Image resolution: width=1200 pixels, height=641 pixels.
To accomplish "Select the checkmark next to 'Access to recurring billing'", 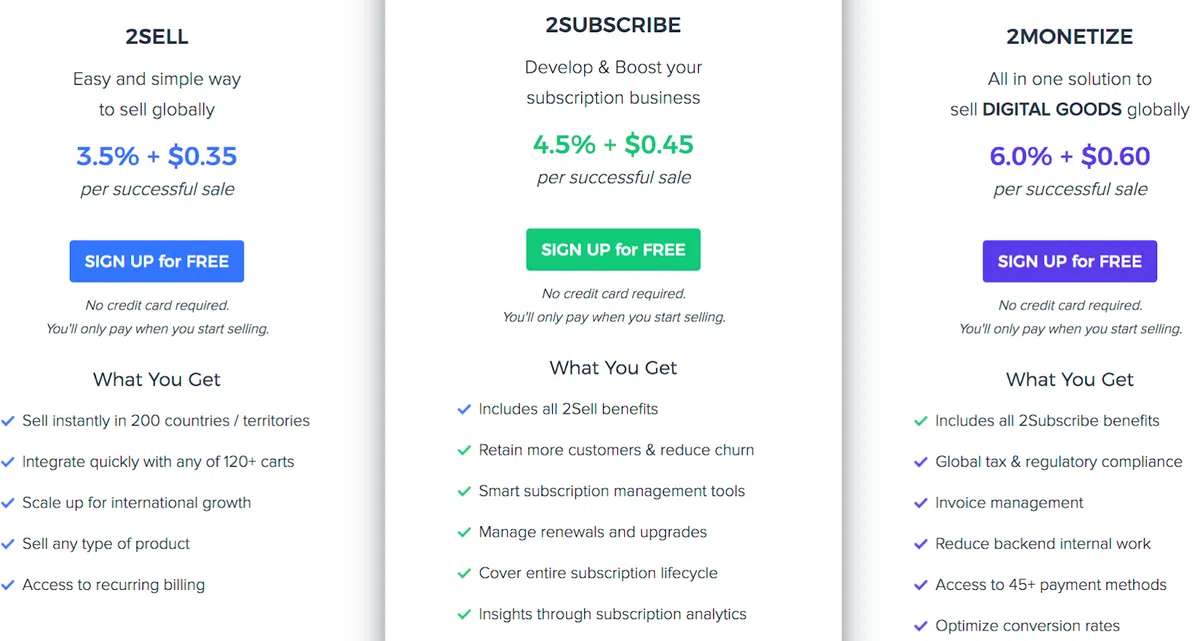I will 9,584.
